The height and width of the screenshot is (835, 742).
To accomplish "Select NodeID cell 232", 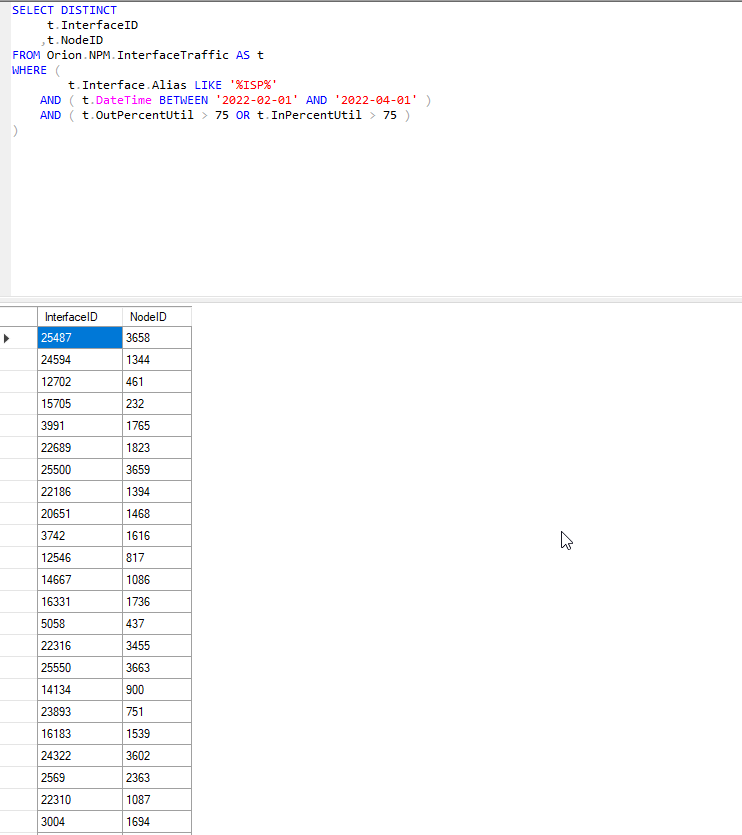I will point(157,404).
